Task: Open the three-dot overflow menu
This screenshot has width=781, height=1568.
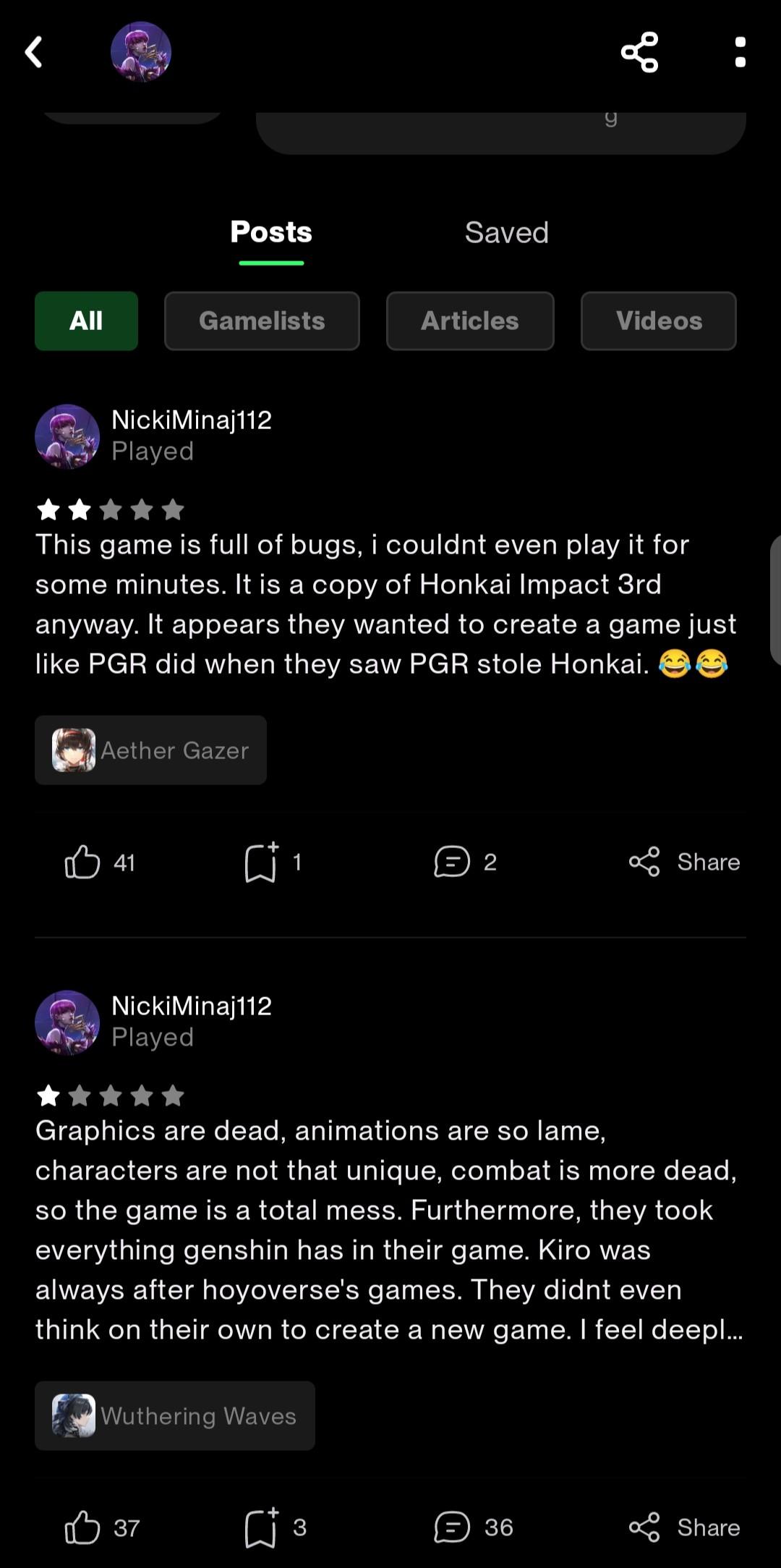Action: pos(740,52)
